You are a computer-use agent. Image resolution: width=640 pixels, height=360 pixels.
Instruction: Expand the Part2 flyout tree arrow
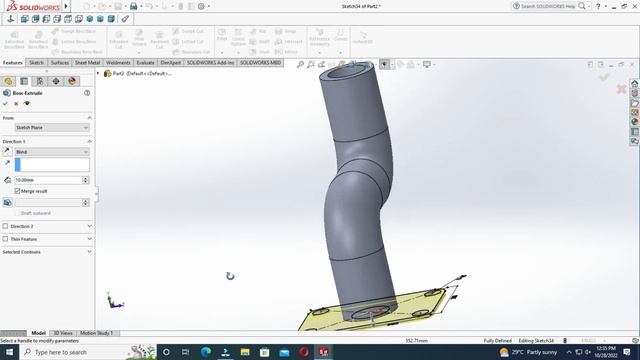tap(98, 73)
